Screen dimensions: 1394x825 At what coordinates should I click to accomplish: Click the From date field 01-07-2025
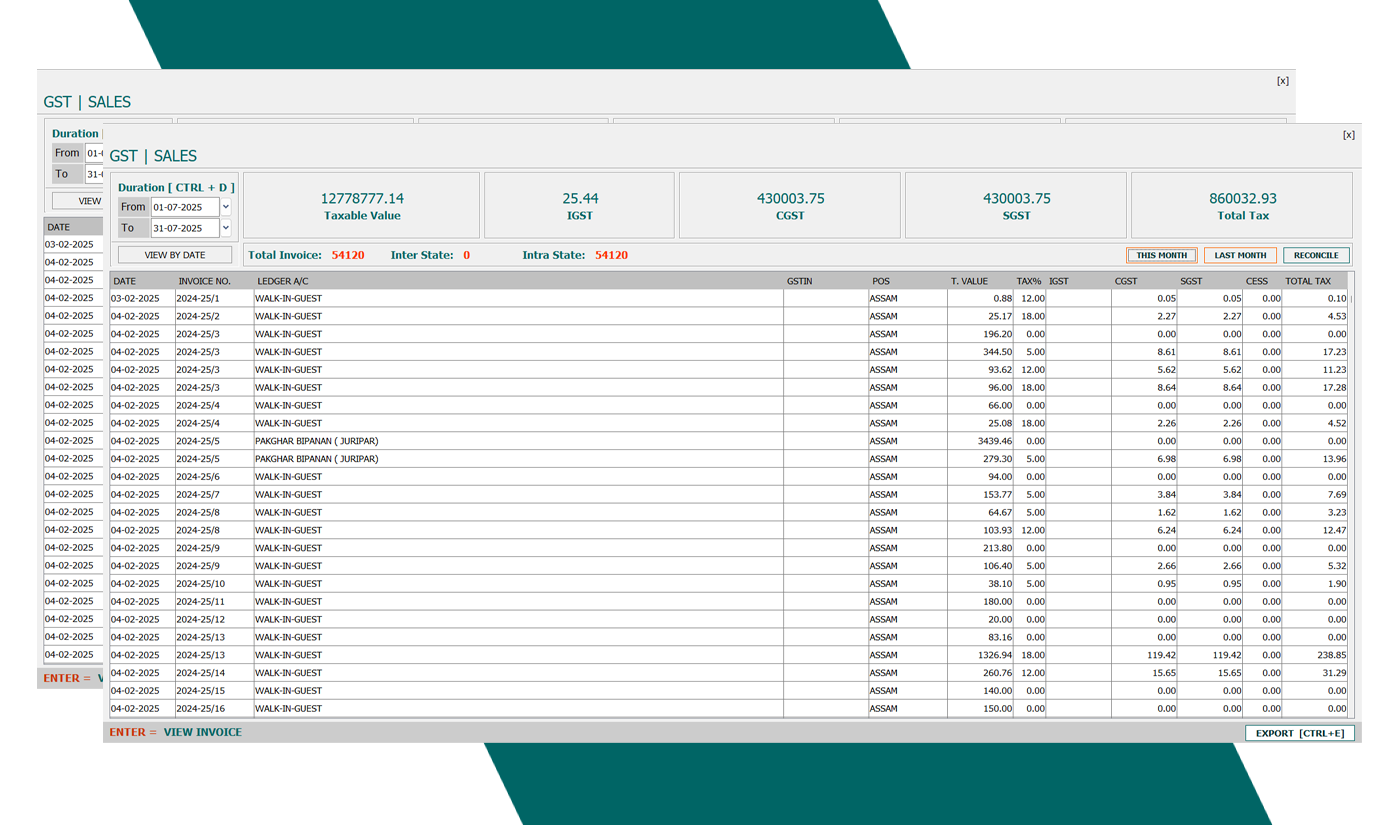[x=184, y=207]
